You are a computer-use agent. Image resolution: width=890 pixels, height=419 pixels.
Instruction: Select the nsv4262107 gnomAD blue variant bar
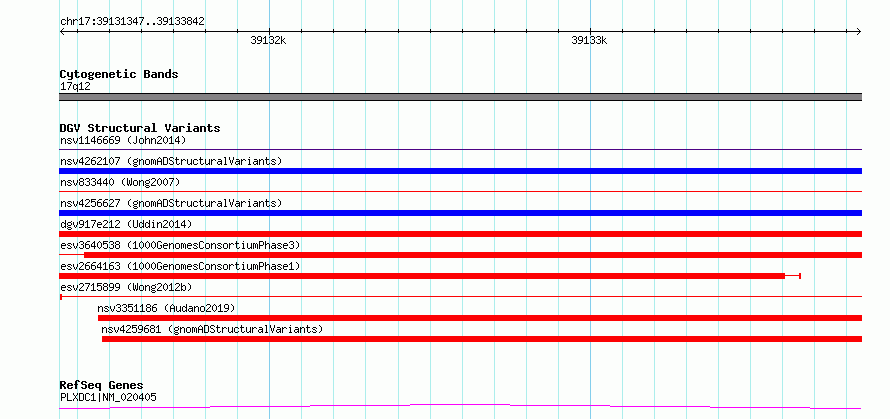coord(460,171)
